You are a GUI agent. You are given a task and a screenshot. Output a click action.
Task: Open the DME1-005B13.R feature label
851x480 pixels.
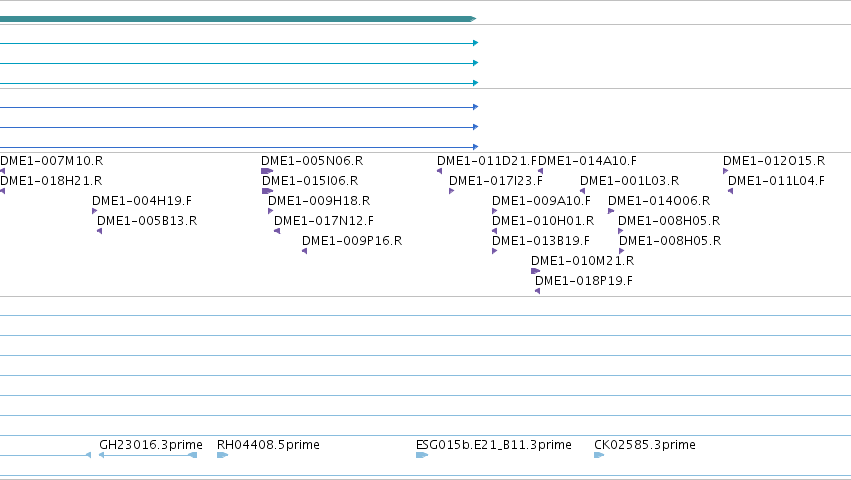pyautogui.click(x=147, y=221)
